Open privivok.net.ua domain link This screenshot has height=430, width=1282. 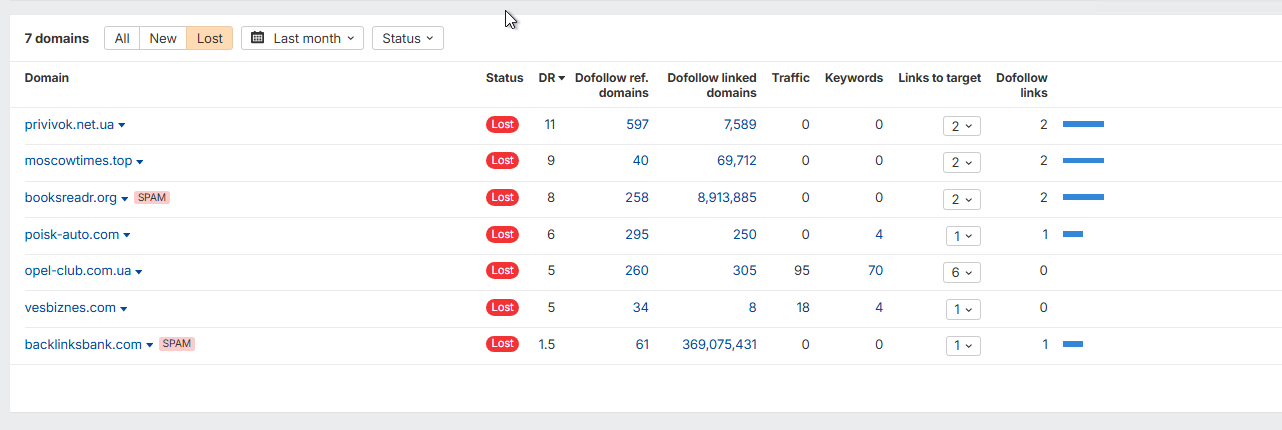(x=69, y=125)
